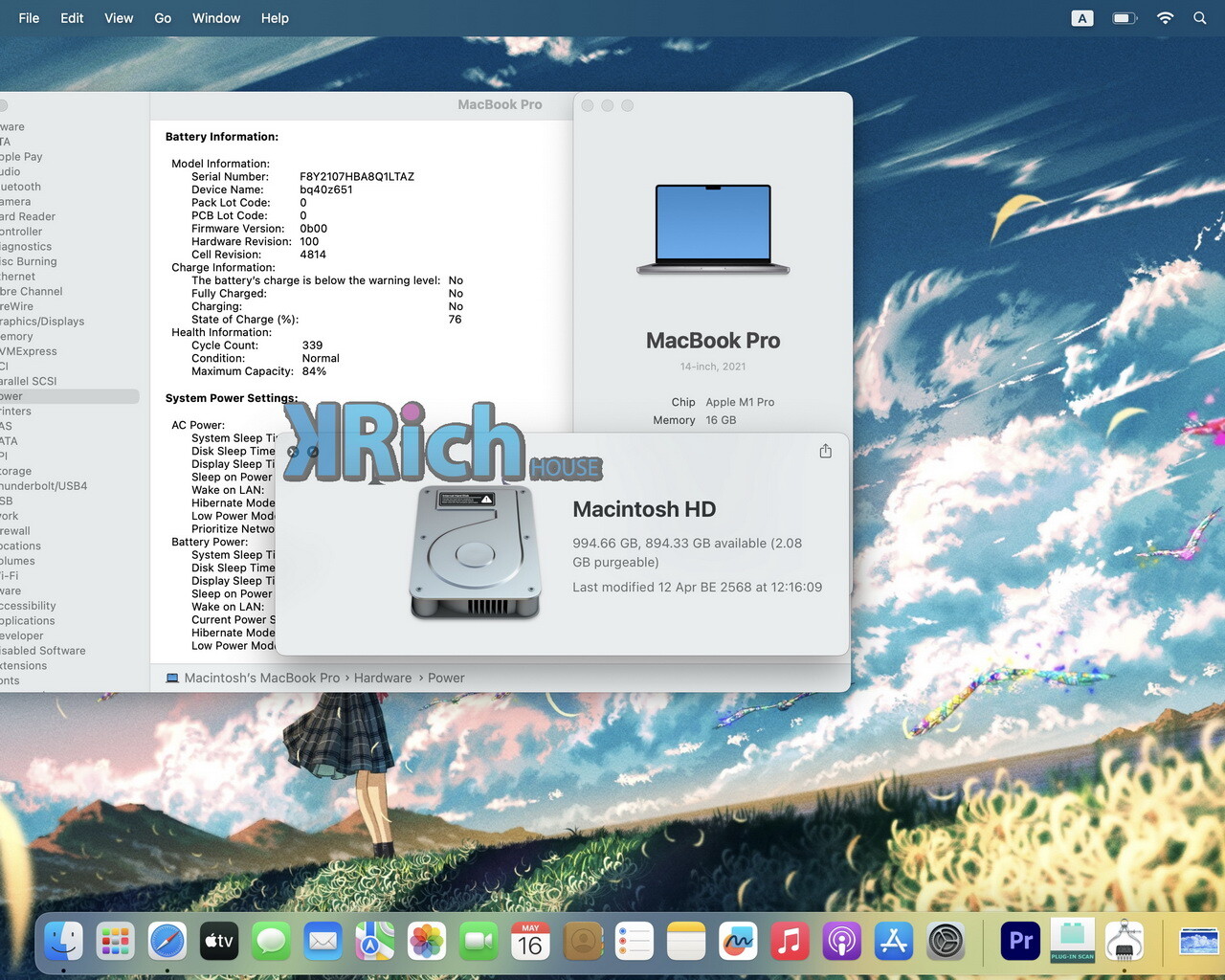This screenshot has width=1225, height=980.
Task: Open Messages from the dock
Action: 271,942
